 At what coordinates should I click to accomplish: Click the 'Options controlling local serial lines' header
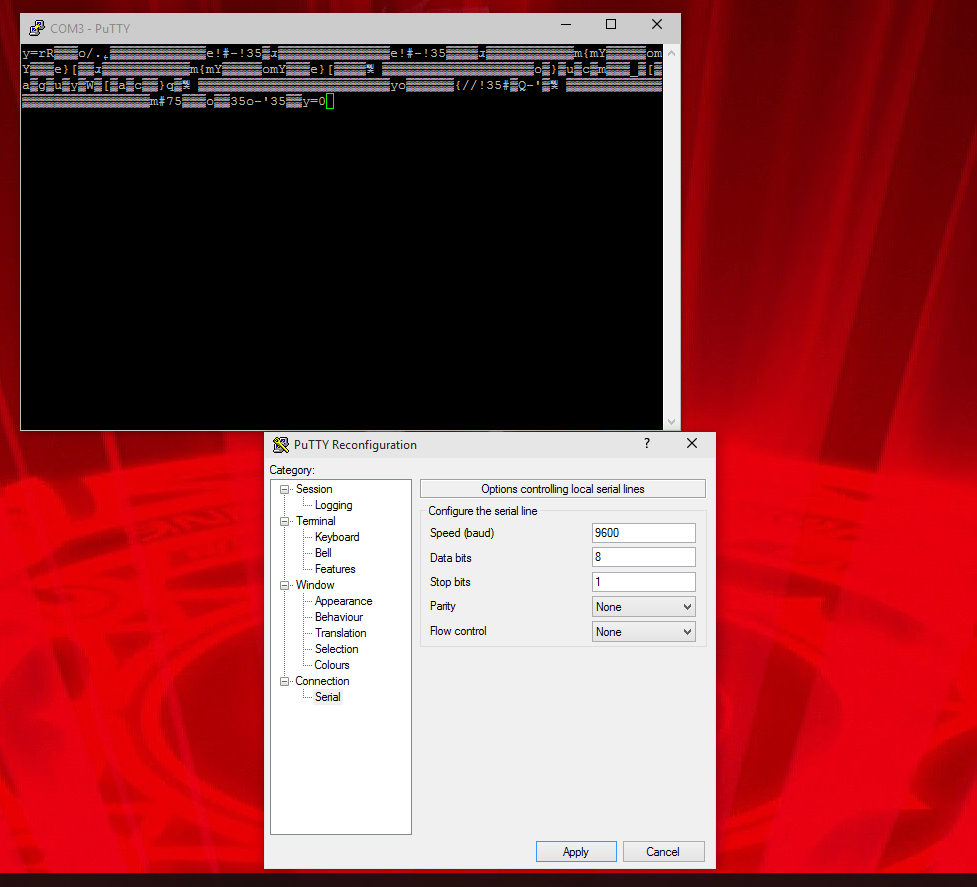pos(563,489)
